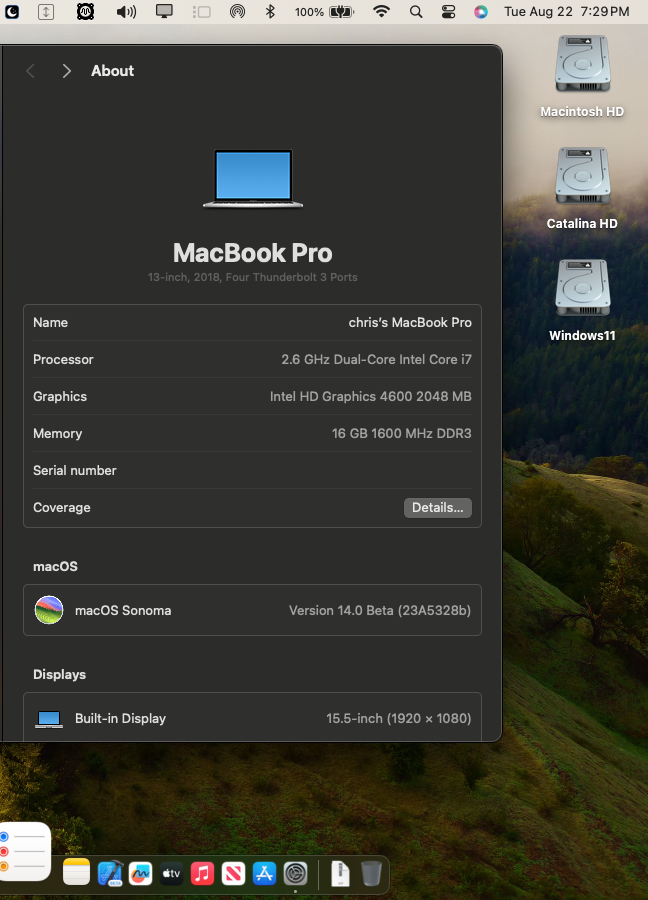The width and height of the screenshot is (648, 900).
Task: Open the waveform chip menu bar icon
Action: tap(86, 11)
